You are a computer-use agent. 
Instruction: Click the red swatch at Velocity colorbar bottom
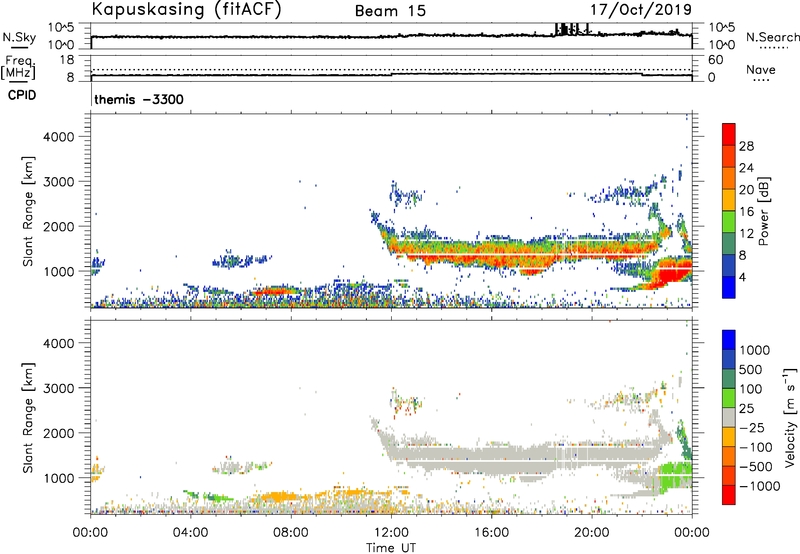pyautogui.click(x=729, y=495)
